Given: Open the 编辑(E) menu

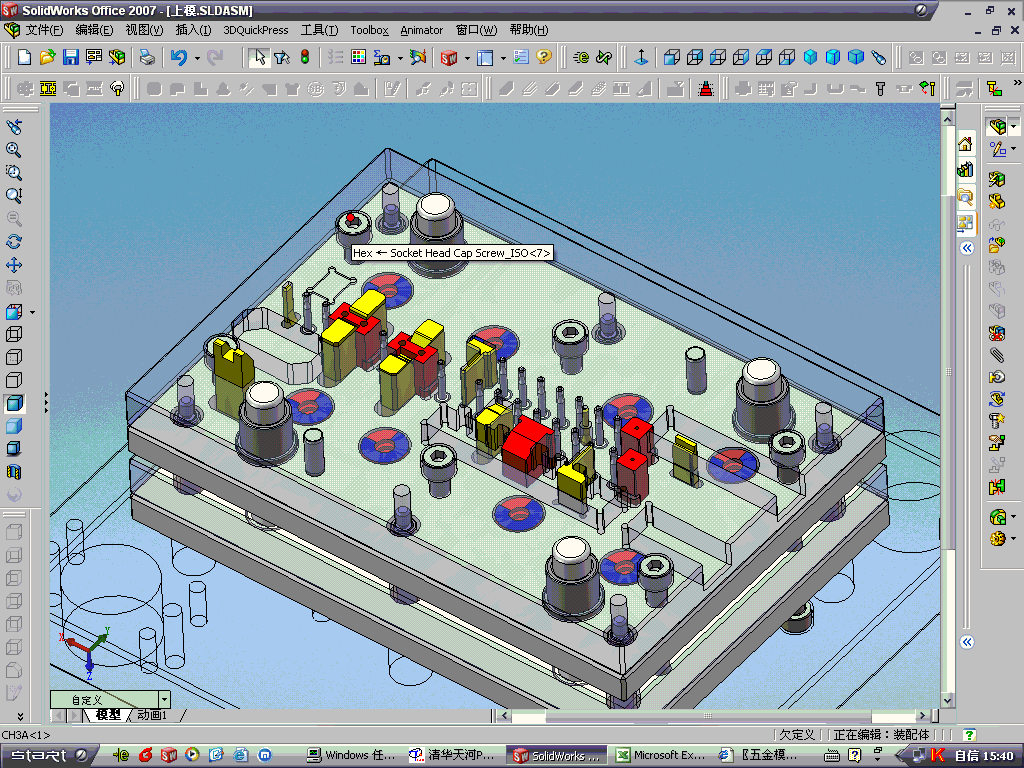Looking at the screenshot, I should point(94,29).
